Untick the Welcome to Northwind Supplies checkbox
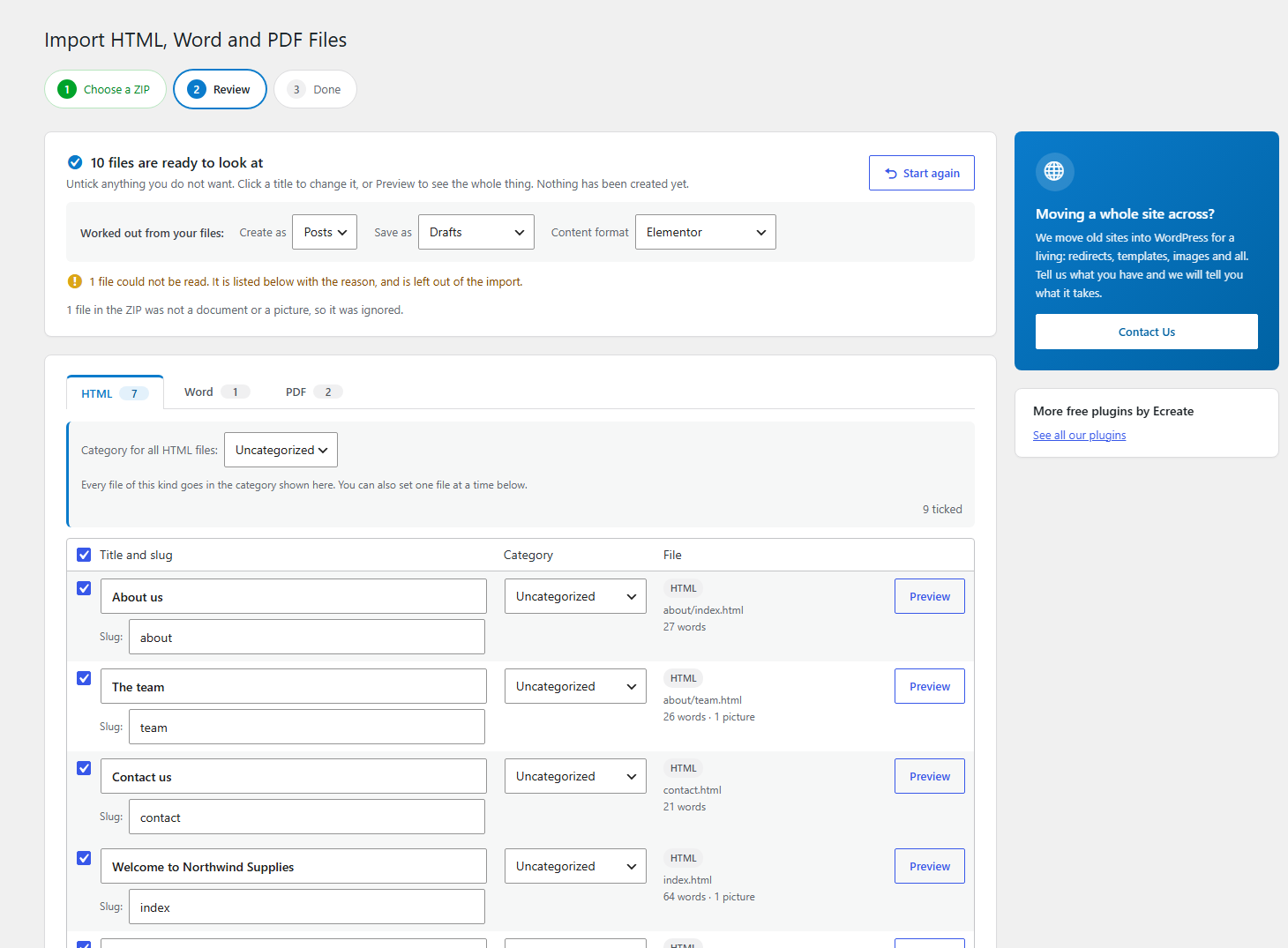 84,858
